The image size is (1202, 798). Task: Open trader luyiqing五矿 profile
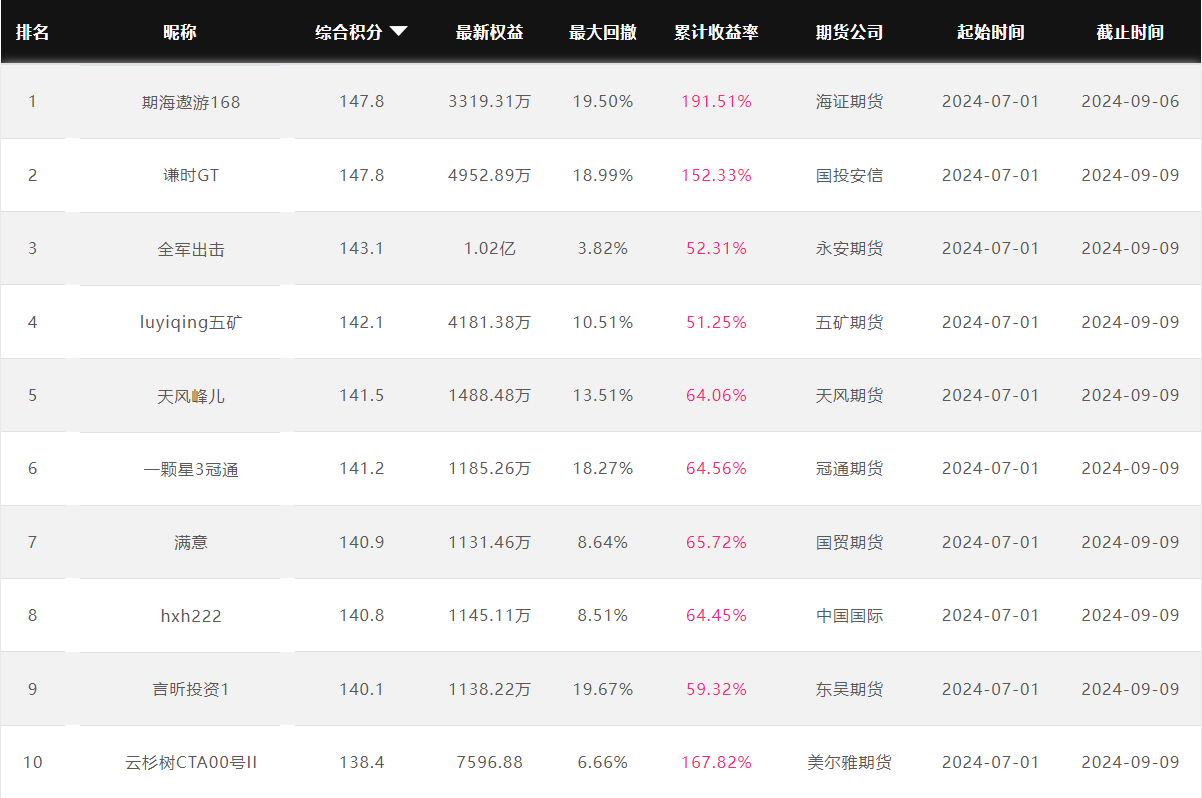coord(191,322)
